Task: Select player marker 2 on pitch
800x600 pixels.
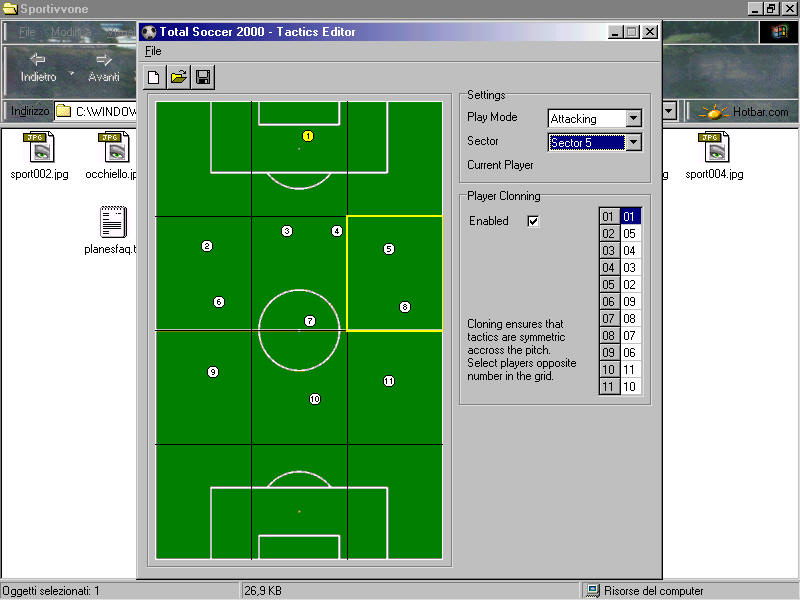Action: 207,246
